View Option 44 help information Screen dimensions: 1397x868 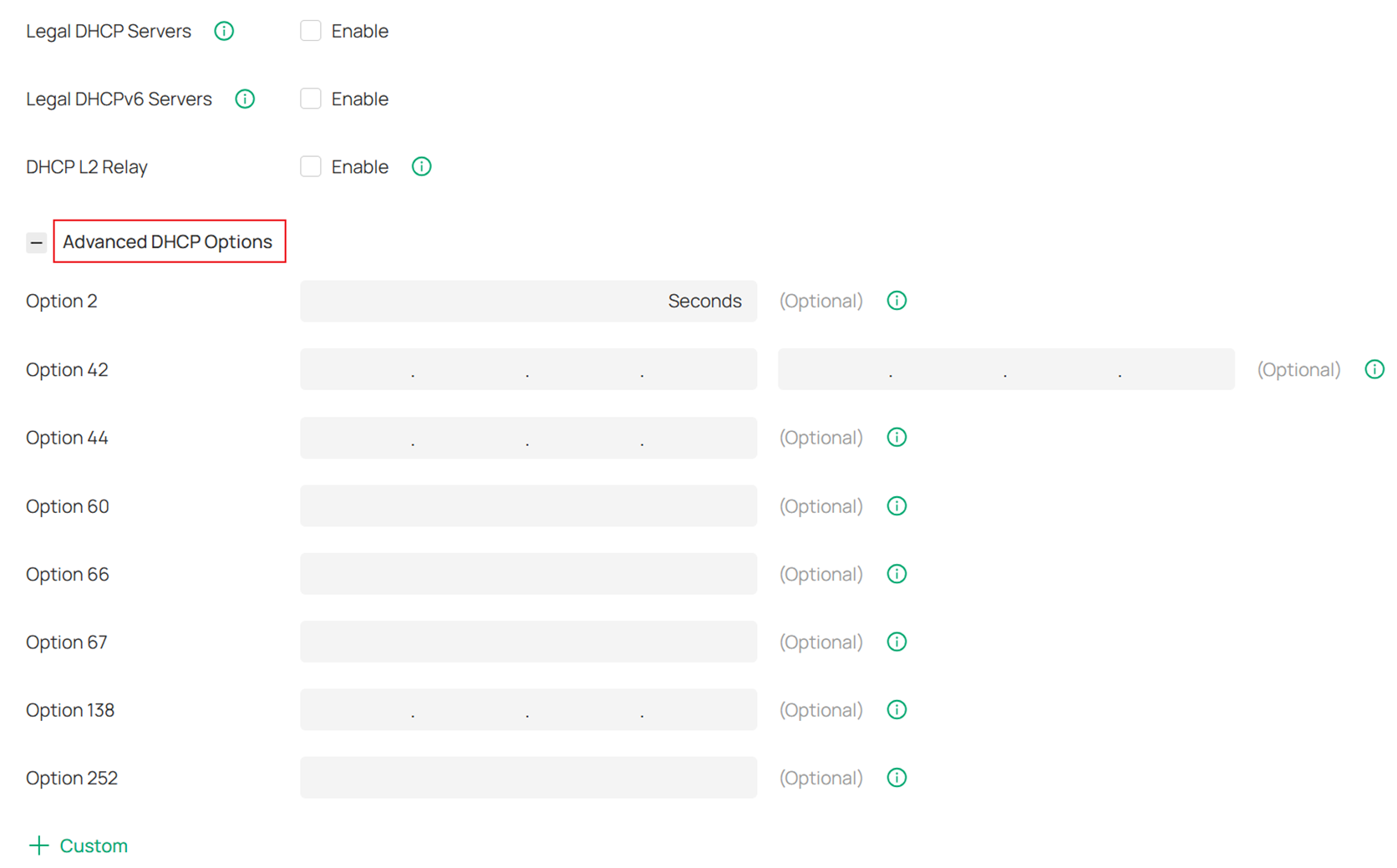point(896,437)
